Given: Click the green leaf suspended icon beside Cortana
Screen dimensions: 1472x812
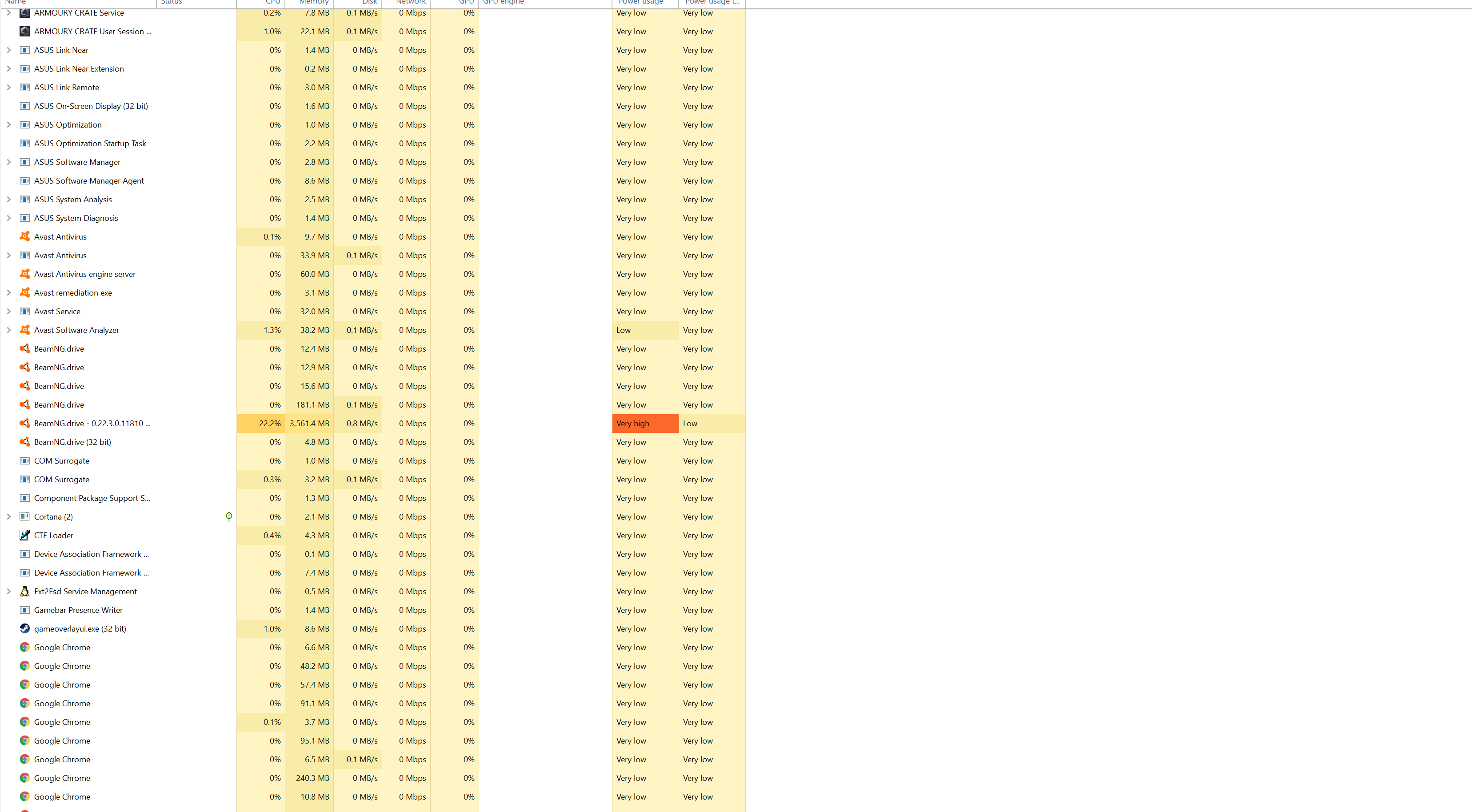Looking at the screenshot, I should (228, 516).
